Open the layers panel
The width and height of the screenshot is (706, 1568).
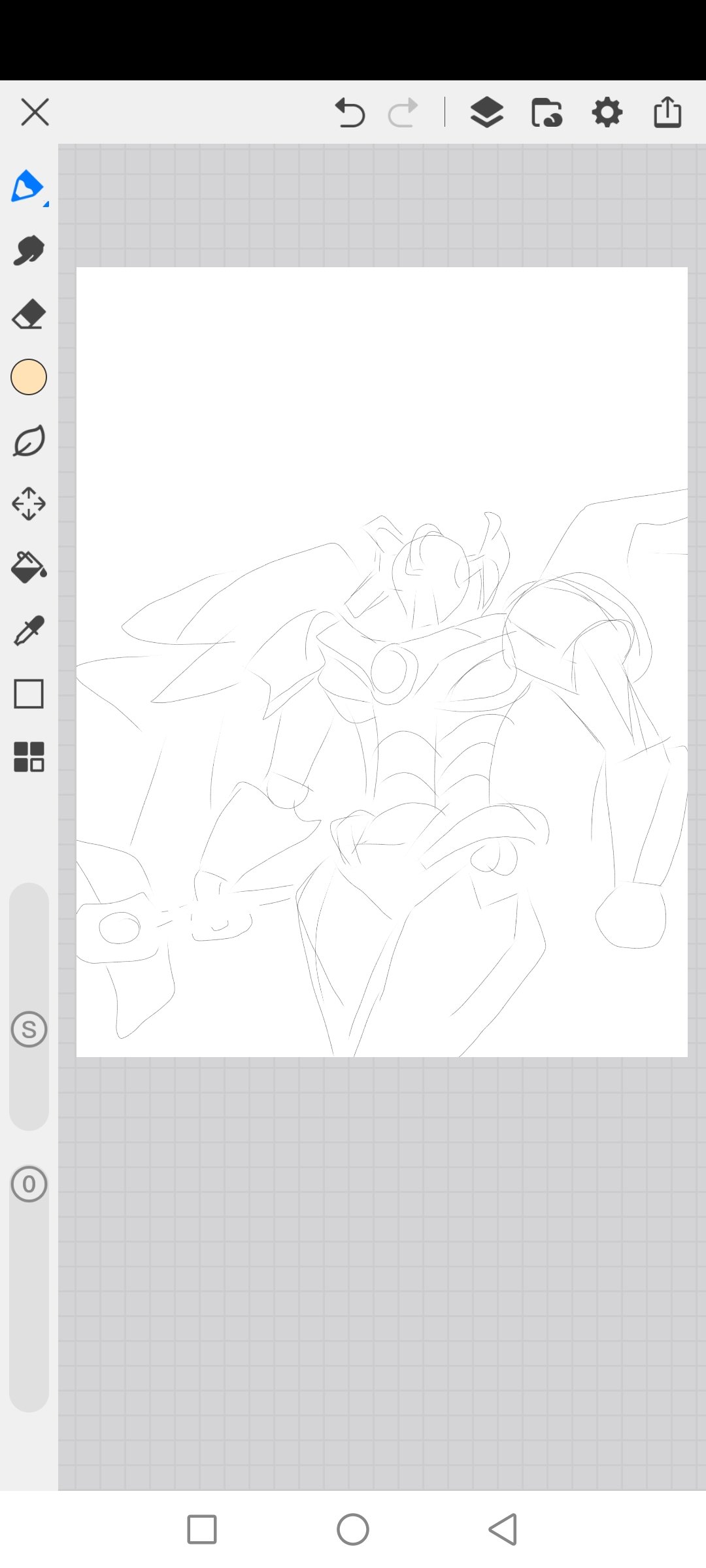coord(487,112)
